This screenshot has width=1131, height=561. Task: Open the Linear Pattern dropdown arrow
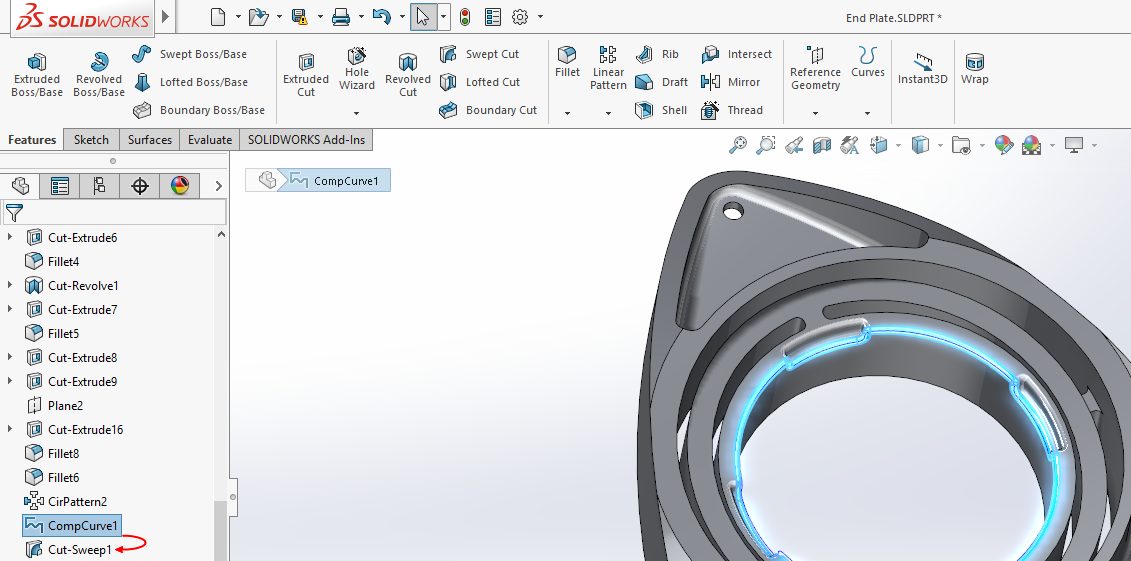pos(608,113)
